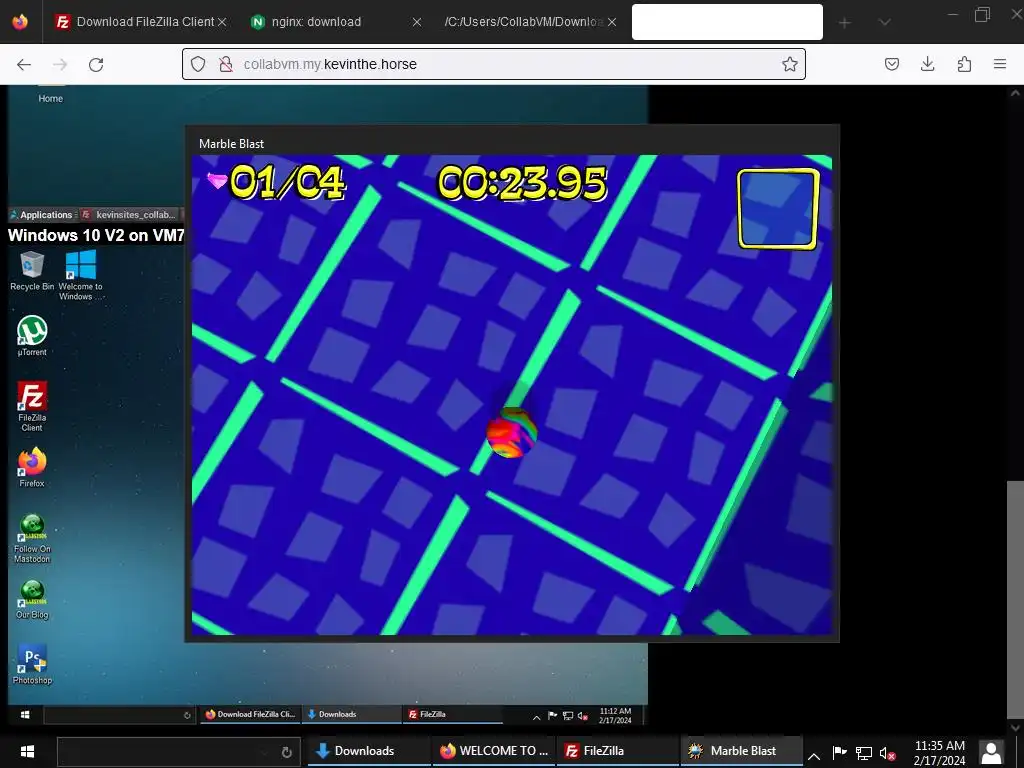The image size is (1024, 768).
Task: Click the insecure connection lock icon
Action: [x=226, y=64]
